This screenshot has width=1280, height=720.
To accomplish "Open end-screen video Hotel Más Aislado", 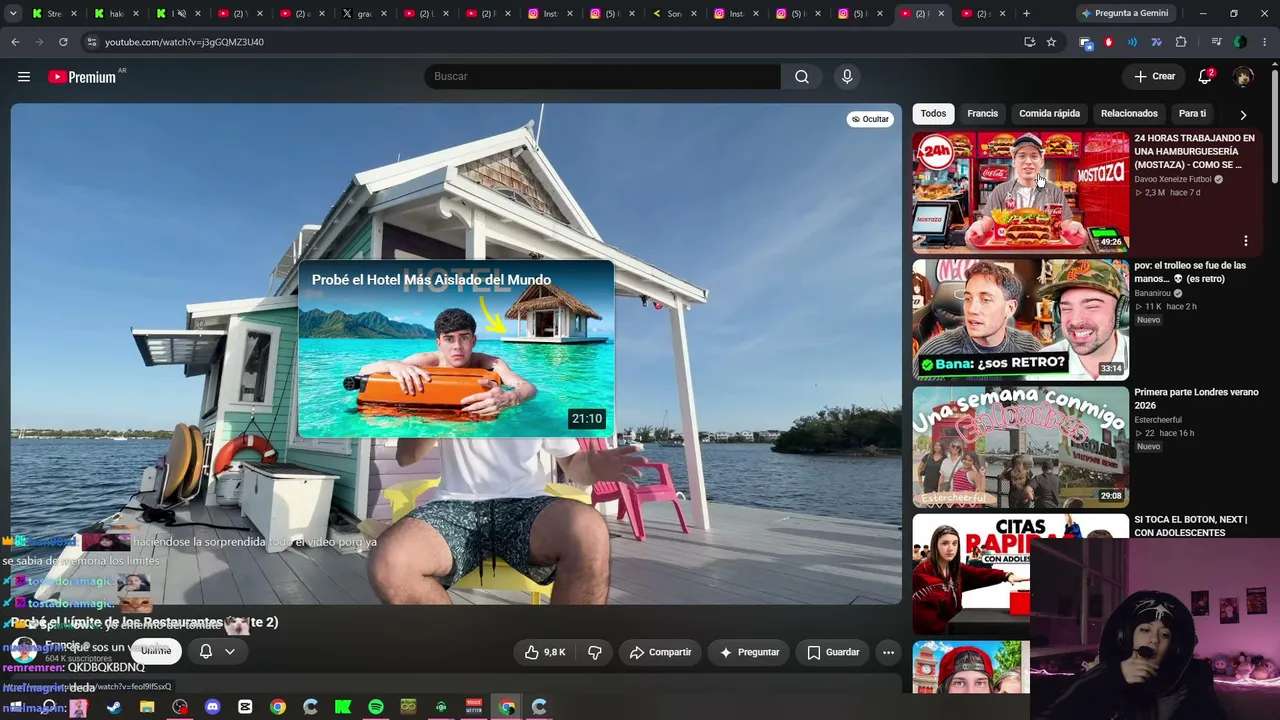I will coord(456,349).
